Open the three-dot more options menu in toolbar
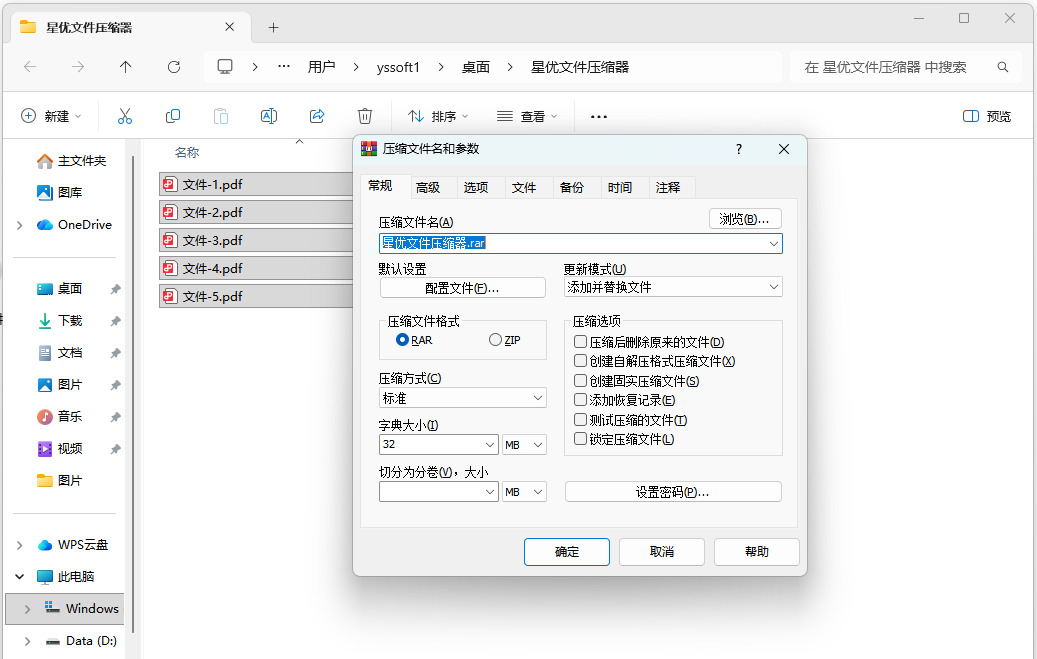The width and height of the screenshot is (1037, 659). tap(599, 116)
